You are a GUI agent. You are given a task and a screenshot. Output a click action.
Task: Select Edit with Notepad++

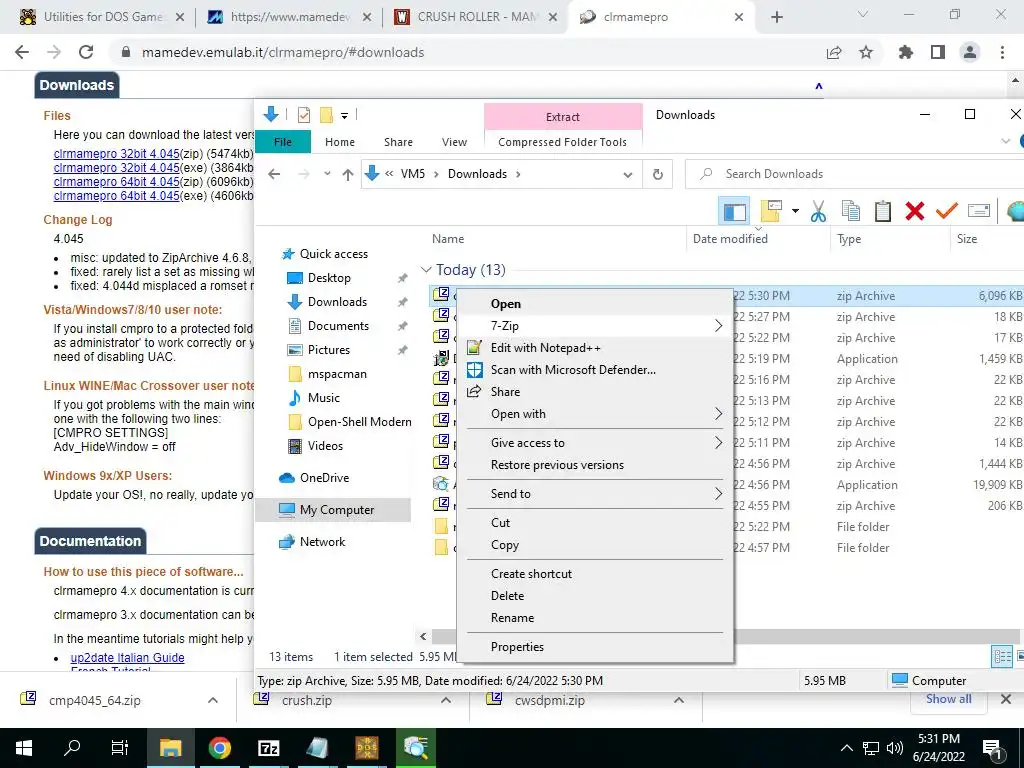tap(595, 347)
